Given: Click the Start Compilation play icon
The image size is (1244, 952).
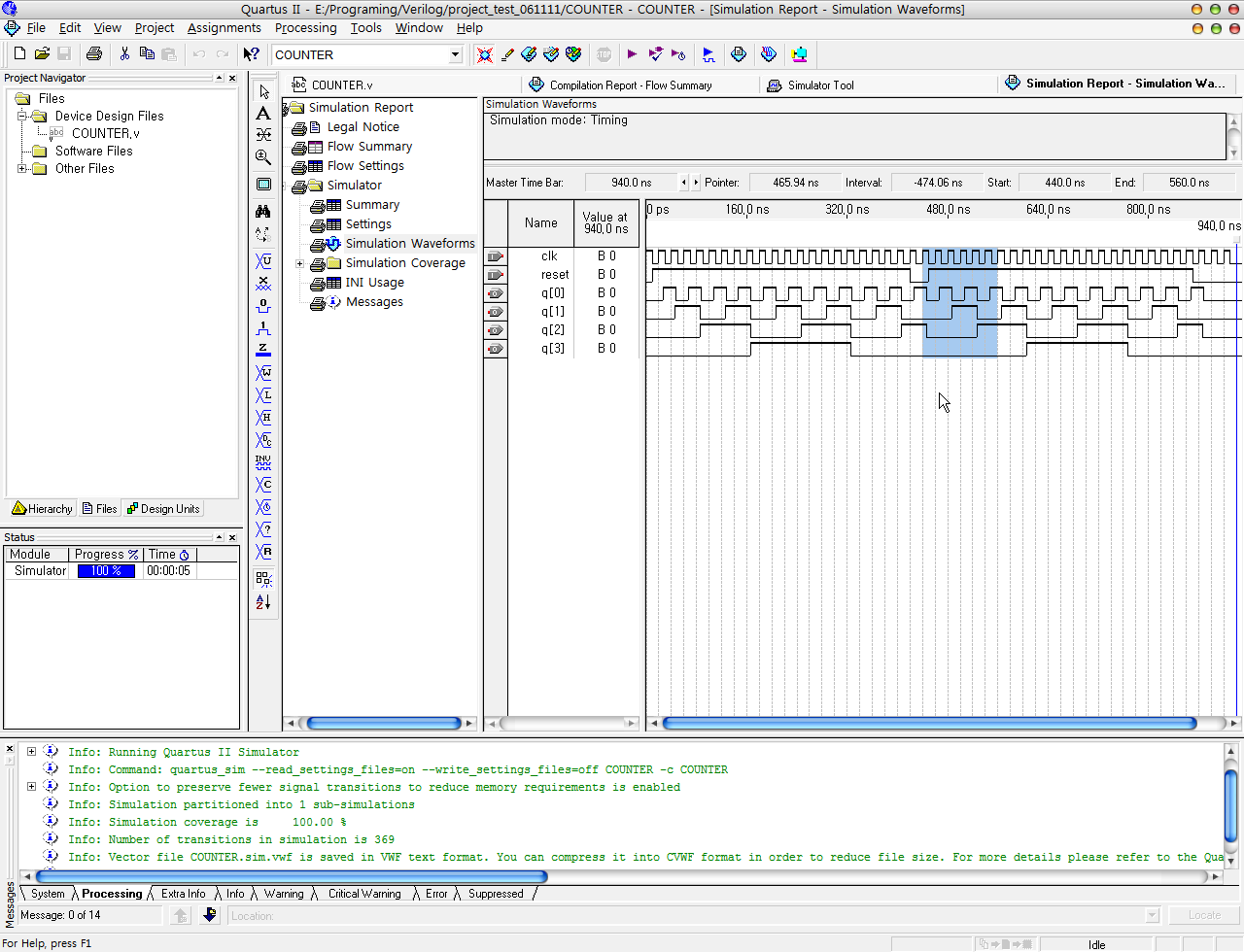Looking at the screenshot, I should pyautogui.click(x=632, y=54).
